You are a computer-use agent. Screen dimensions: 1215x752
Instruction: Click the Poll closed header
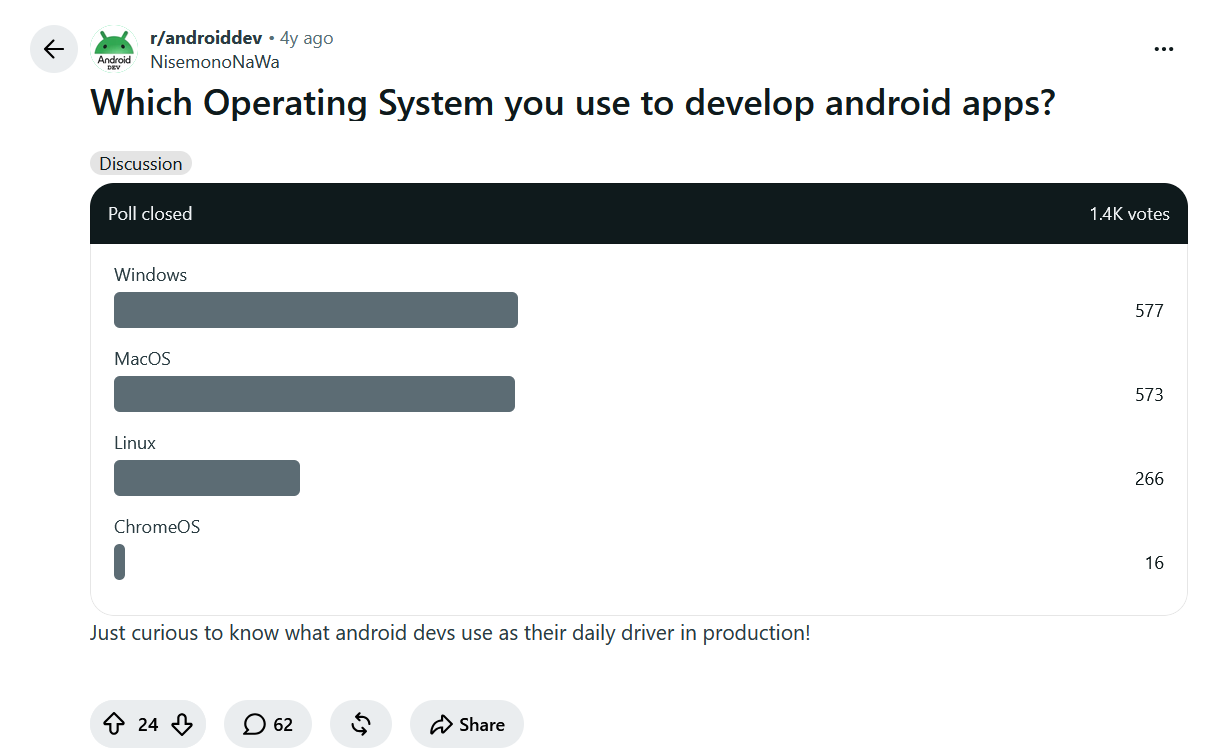[150, 214]
